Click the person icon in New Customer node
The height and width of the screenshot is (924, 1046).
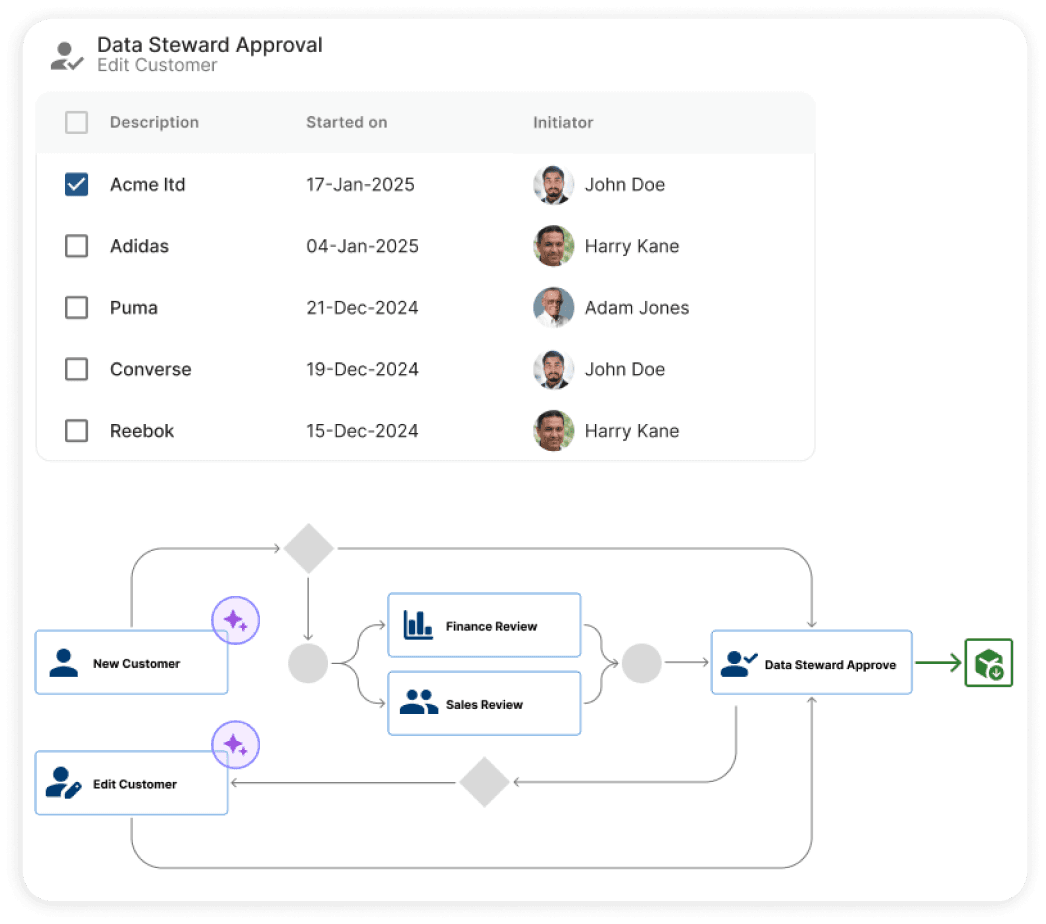coord(64,663)
